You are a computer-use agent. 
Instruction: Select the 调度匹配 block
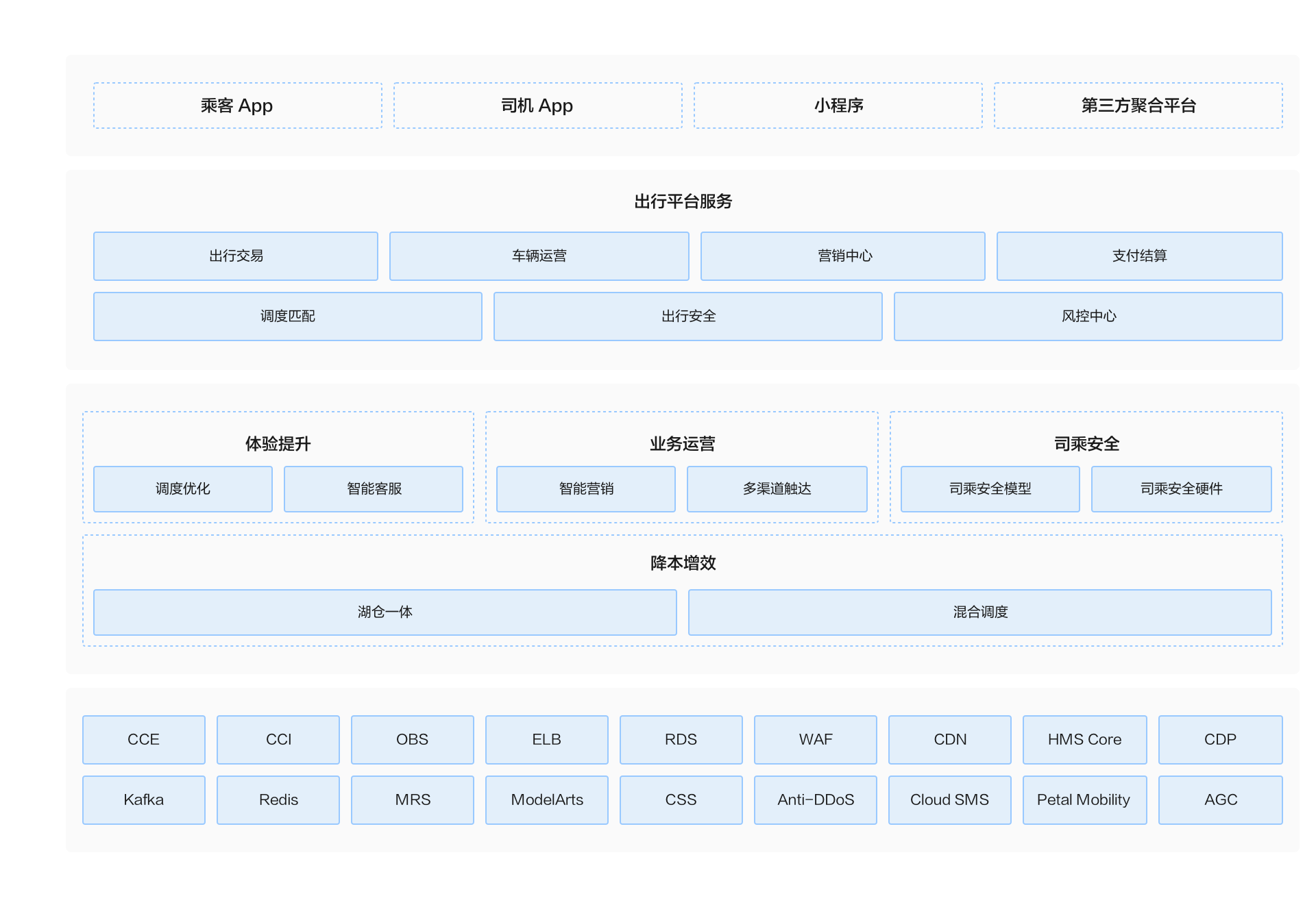pos(288,317)
